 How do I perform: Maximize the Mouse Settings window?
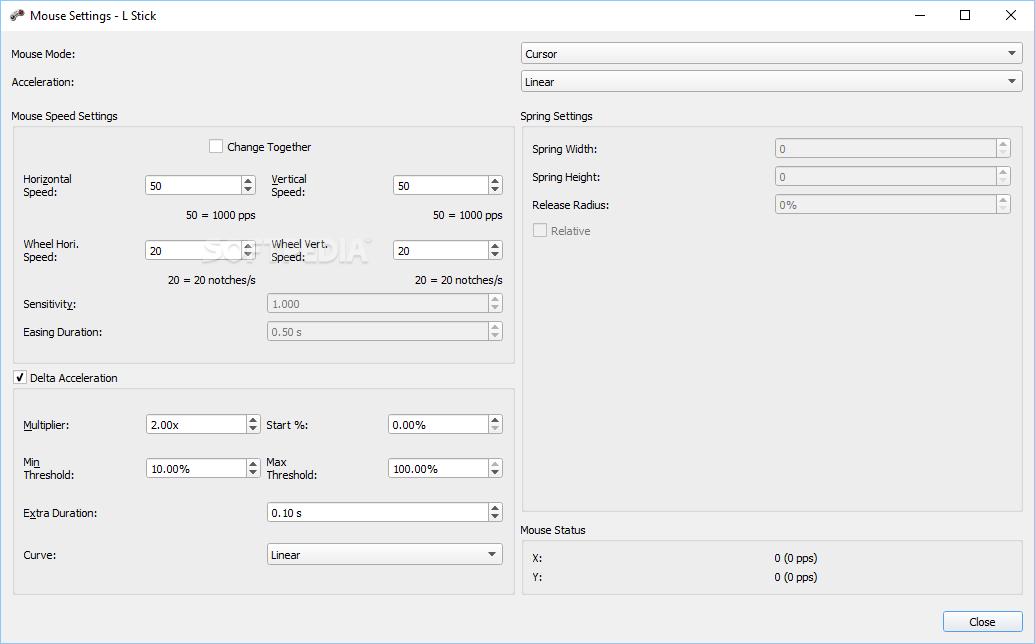(x=965, y=15)
